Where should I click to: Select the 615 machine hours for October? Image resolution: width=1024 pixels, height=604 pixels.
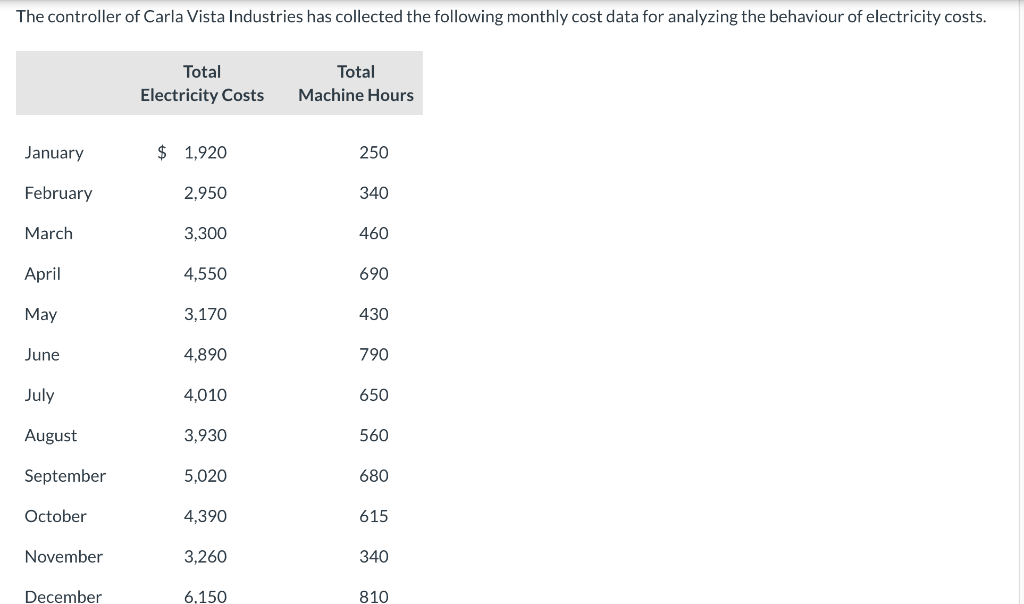(373, 516)
